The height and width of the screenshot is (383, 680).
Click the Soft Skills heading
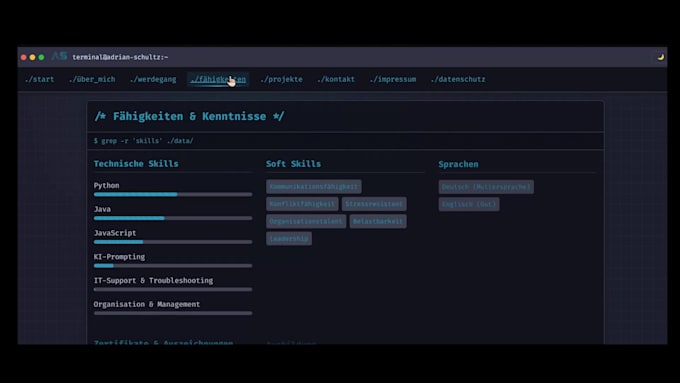294,164
